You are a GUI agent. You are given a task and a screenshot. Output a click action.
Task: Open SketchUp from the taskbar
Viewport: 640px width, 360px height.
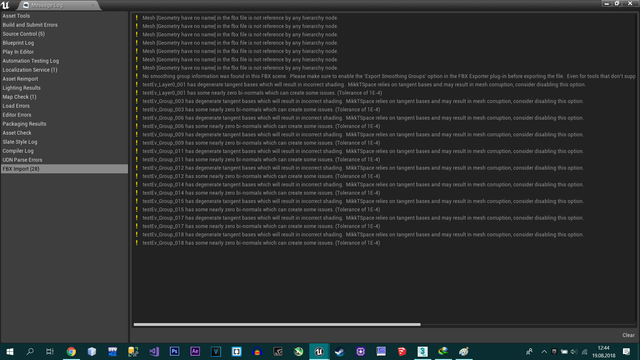tap(402, 351)
